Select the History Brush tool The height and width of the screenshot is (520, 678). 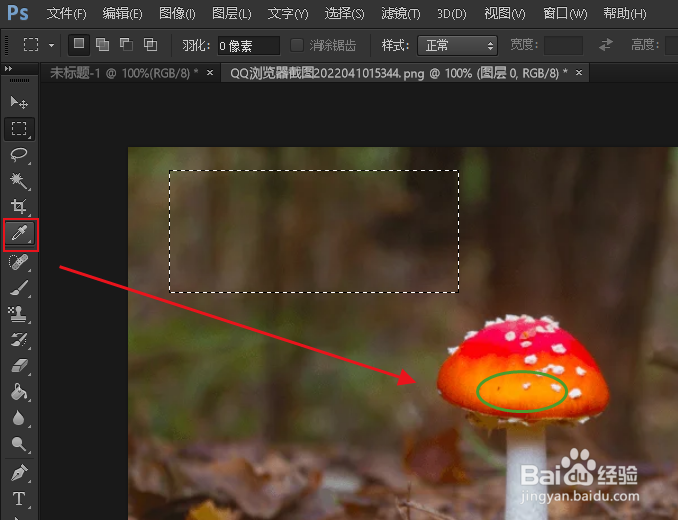click(19, 340)
